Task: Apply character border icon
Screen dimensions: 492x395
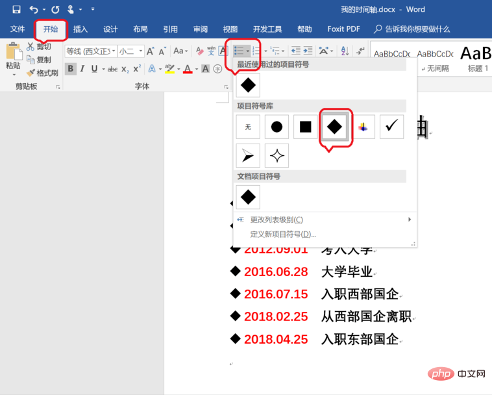Action: (222, 51)
